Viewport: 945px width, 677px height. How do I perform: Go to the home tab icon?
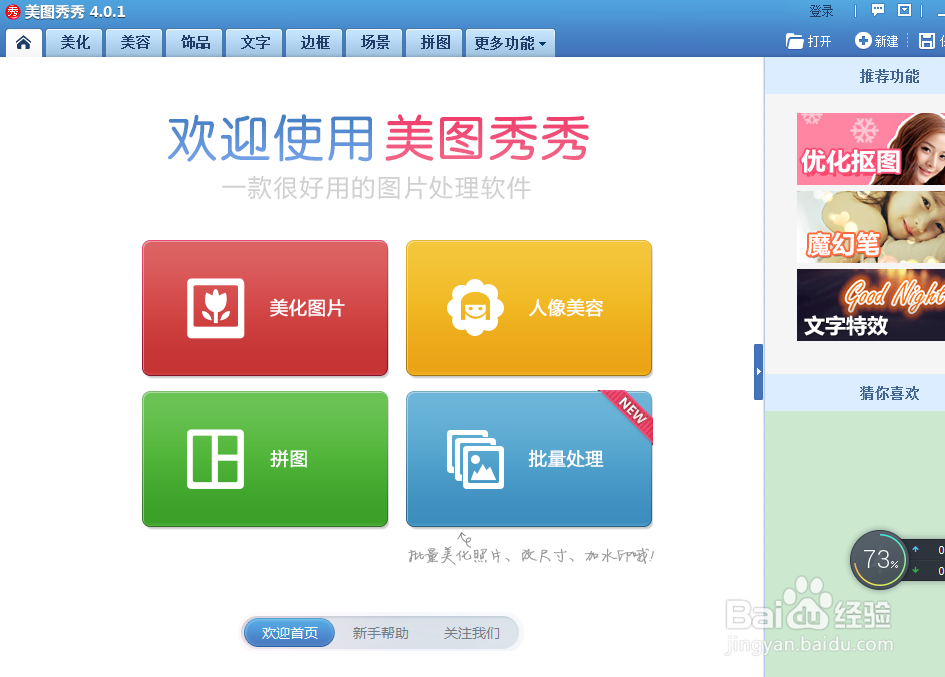click(x=24, y=43)
